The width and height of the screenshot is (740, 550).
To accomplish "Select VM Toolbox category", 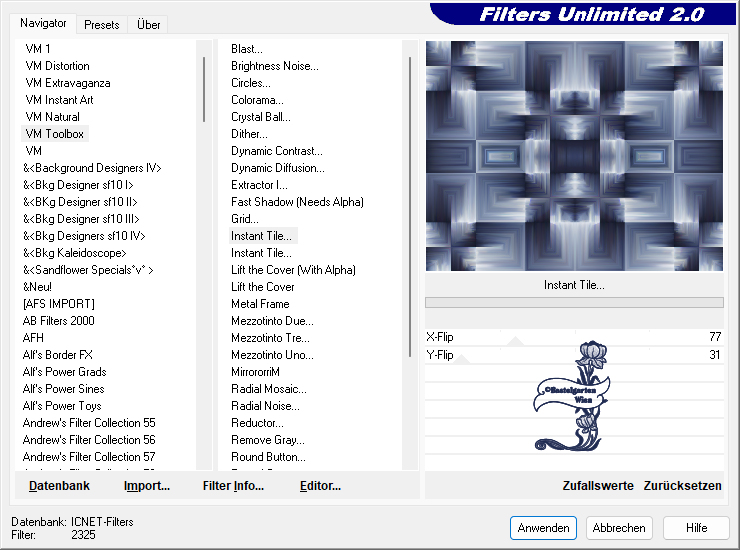I will click(x=55, y=134).
